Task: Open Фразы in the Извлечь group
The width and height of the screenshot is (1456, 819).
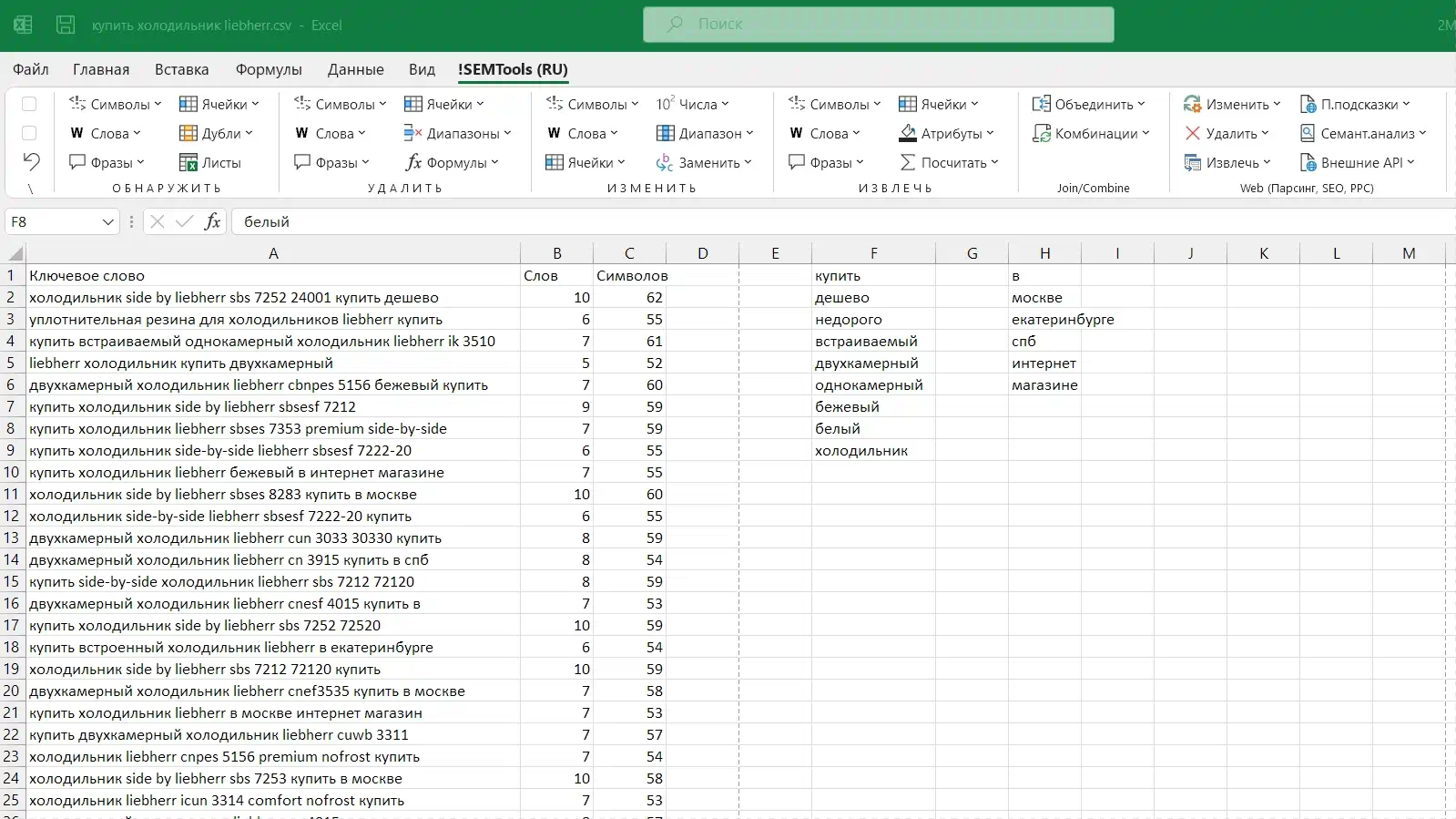Action: point(827,162)
